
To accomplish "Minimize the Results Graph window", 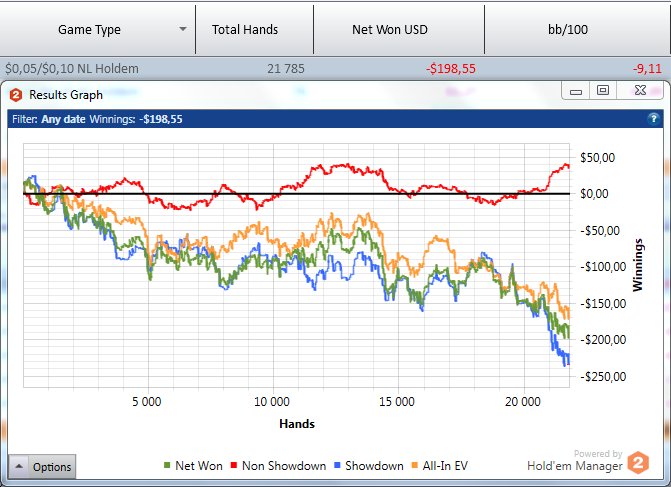I will tap(576, 91).
